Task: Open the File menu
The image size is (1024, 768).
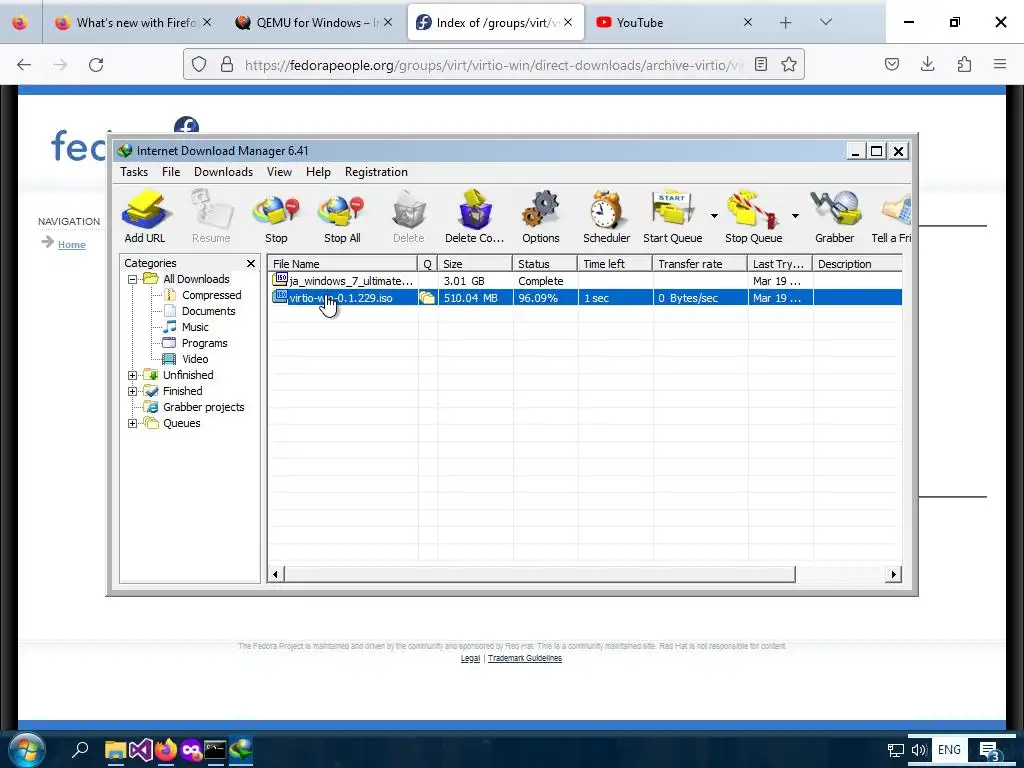Action: click(x=171, y=172)
